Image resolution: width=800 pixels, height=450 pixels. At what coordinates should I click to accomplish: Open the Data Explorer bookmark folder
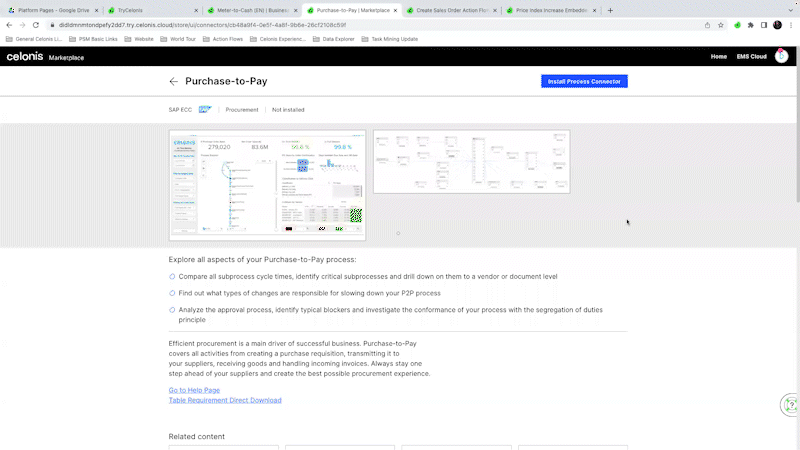333,39
